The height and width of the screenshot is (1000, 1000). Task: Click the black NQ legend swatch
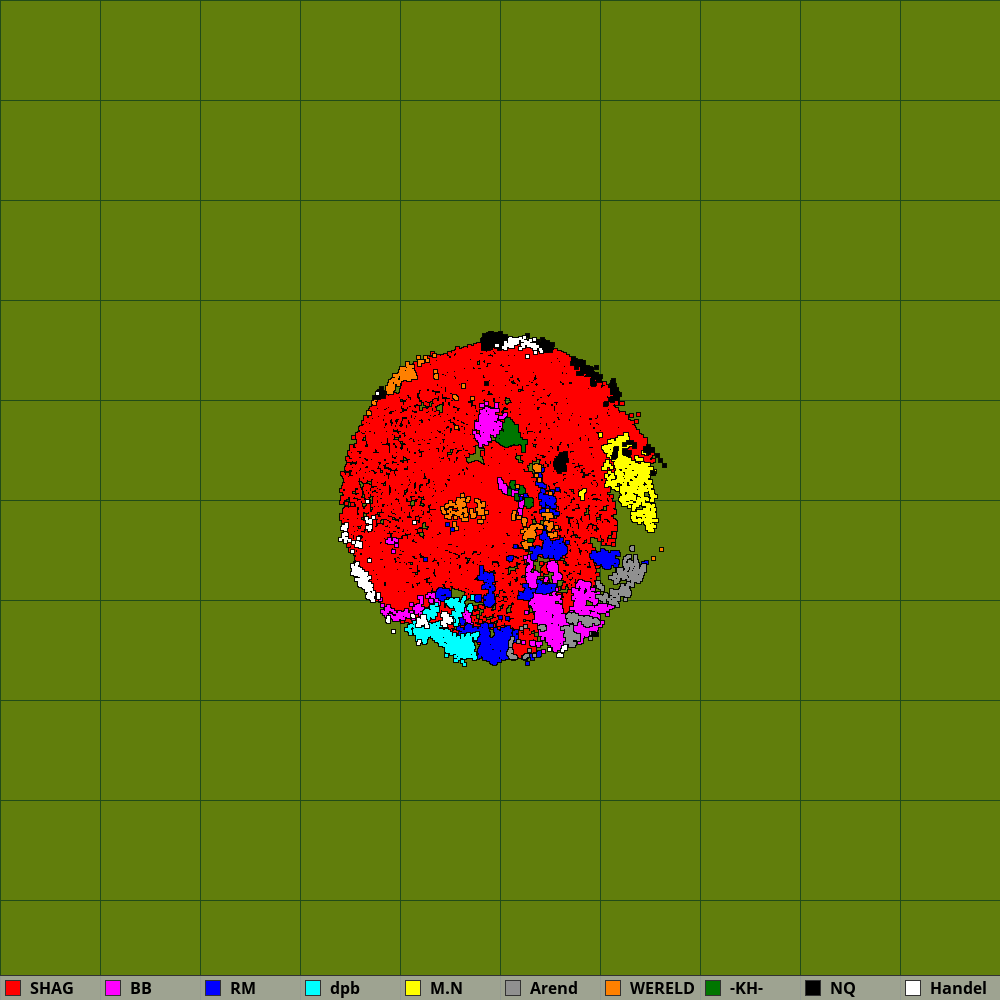[813, 988]
